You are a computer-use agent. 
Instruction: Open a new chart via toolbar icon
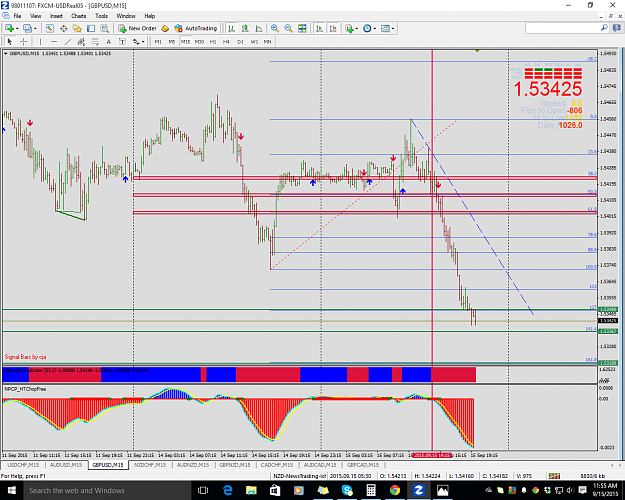point(9,28)
